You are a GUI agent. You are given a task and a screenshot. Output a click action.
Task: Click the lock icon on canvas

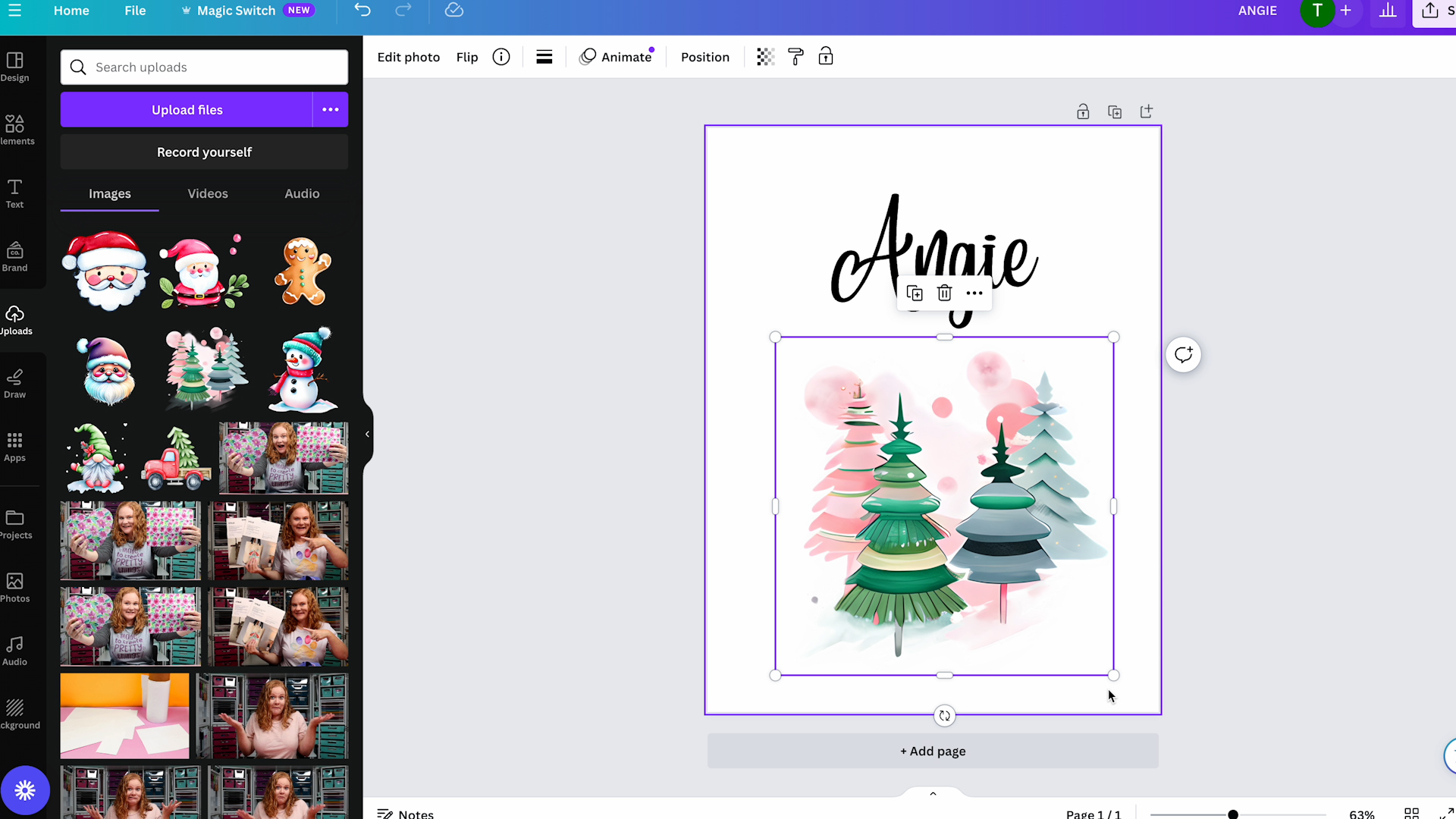click(x=1083, y=111)
